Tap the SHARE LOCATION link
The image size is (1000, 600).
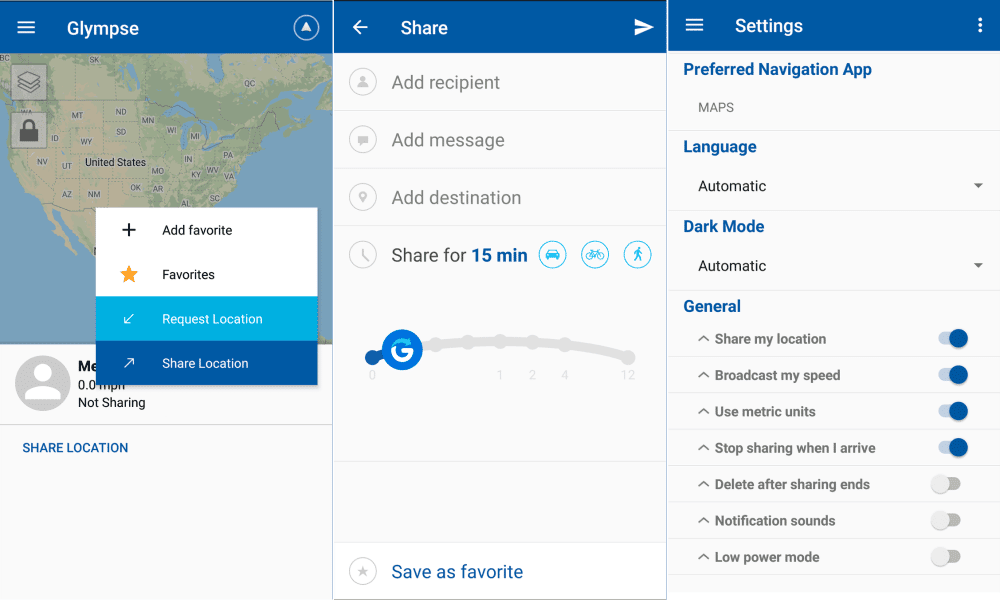tap(75, 448)
